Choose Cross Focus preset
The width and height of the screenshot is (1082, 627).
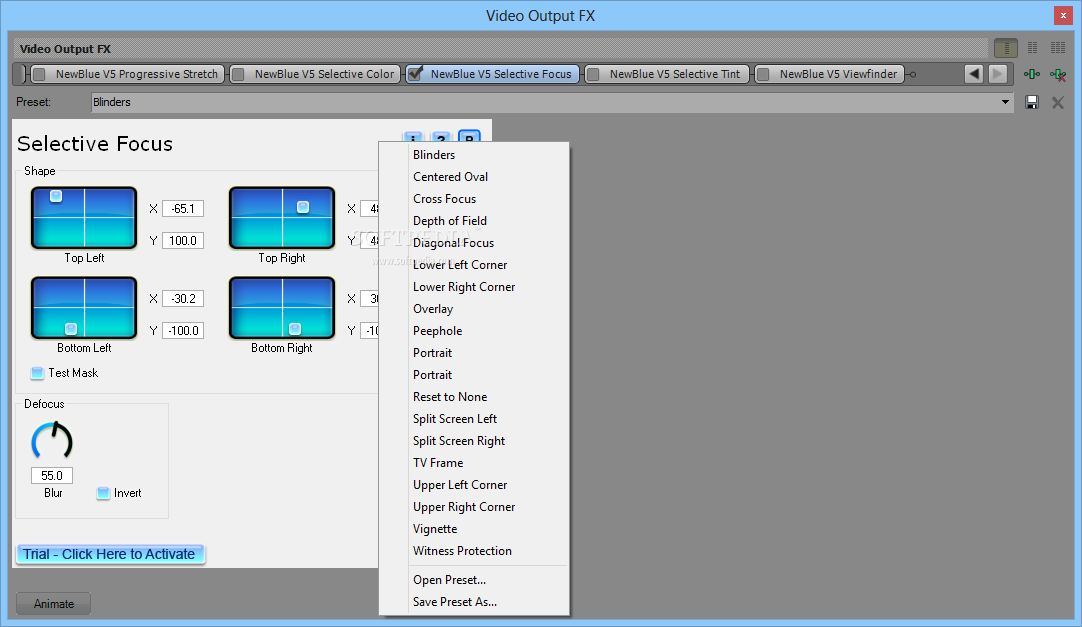[x=474, y=199]
